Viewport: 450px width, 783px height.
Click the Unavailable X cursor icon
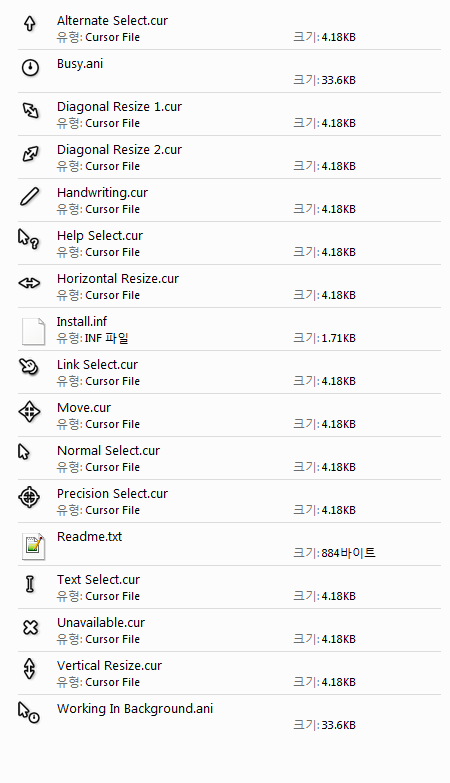click(30, 627)
